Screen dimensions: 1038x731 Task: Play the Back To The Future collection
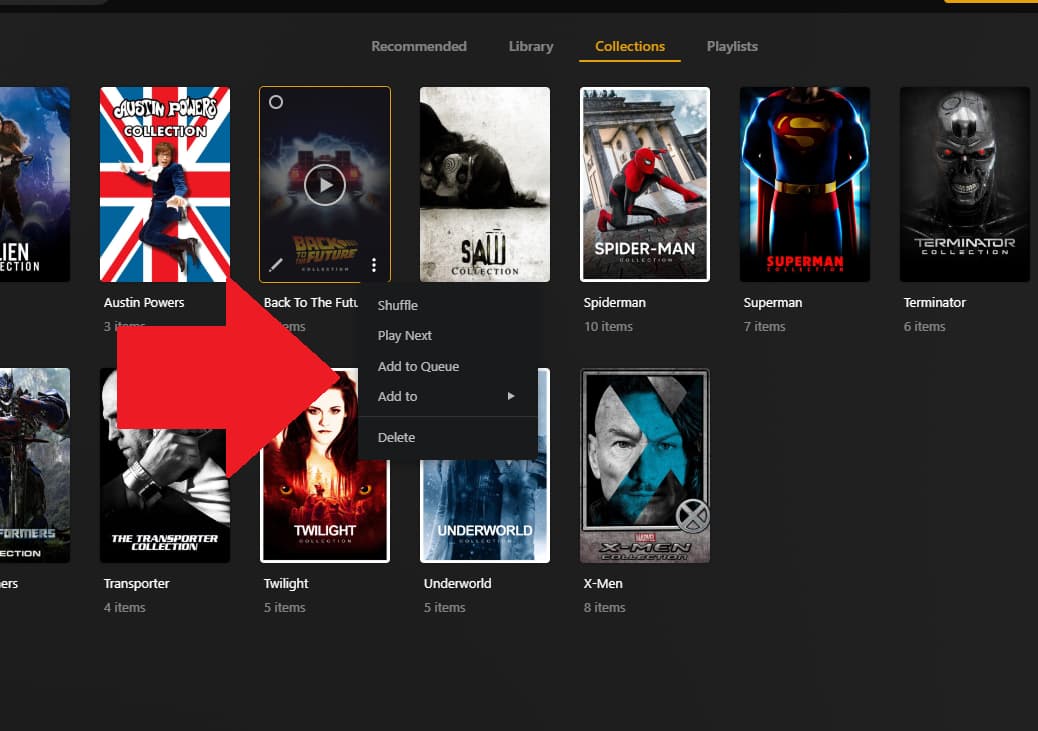click(324, 185)
